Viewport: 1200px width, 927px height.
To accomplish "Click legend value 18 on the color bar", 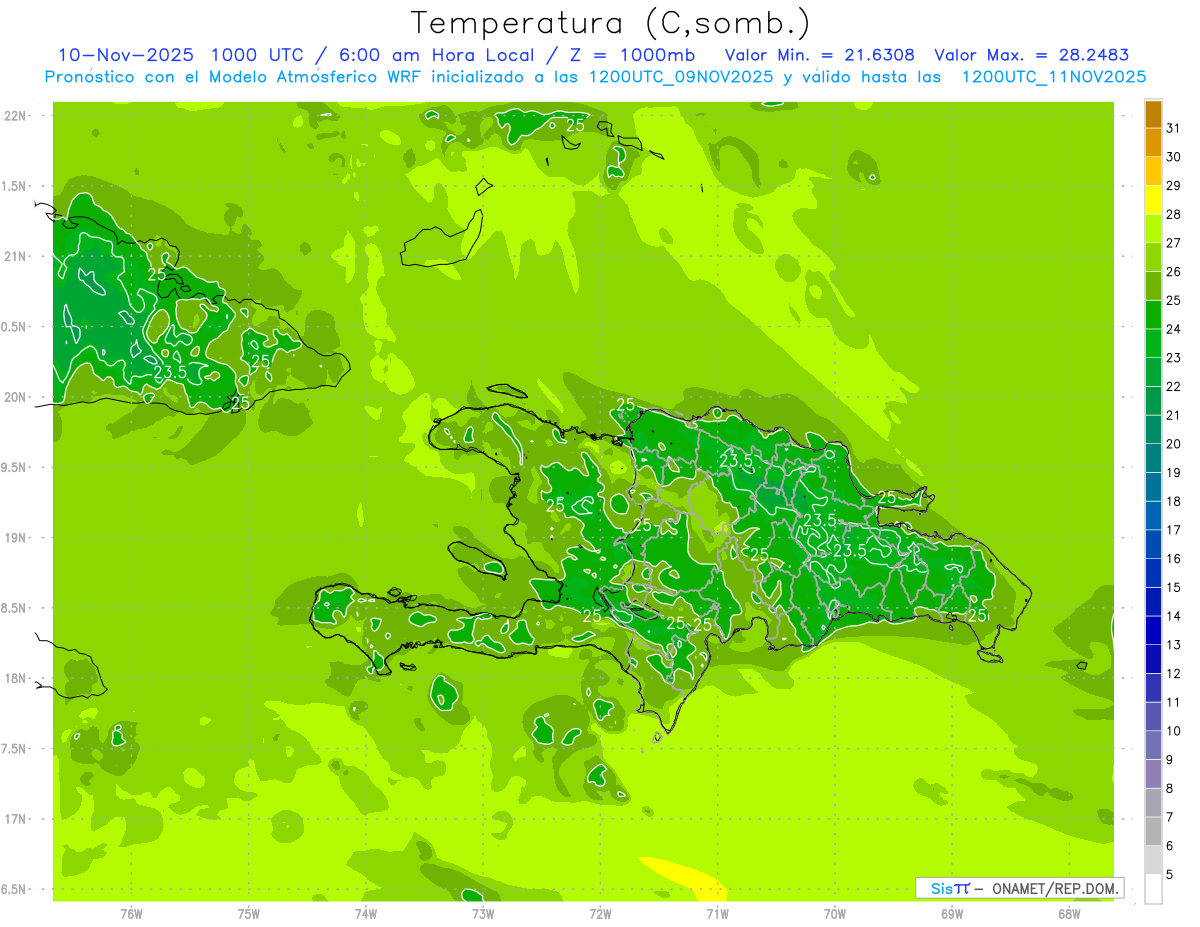I will click(1174, 502).
